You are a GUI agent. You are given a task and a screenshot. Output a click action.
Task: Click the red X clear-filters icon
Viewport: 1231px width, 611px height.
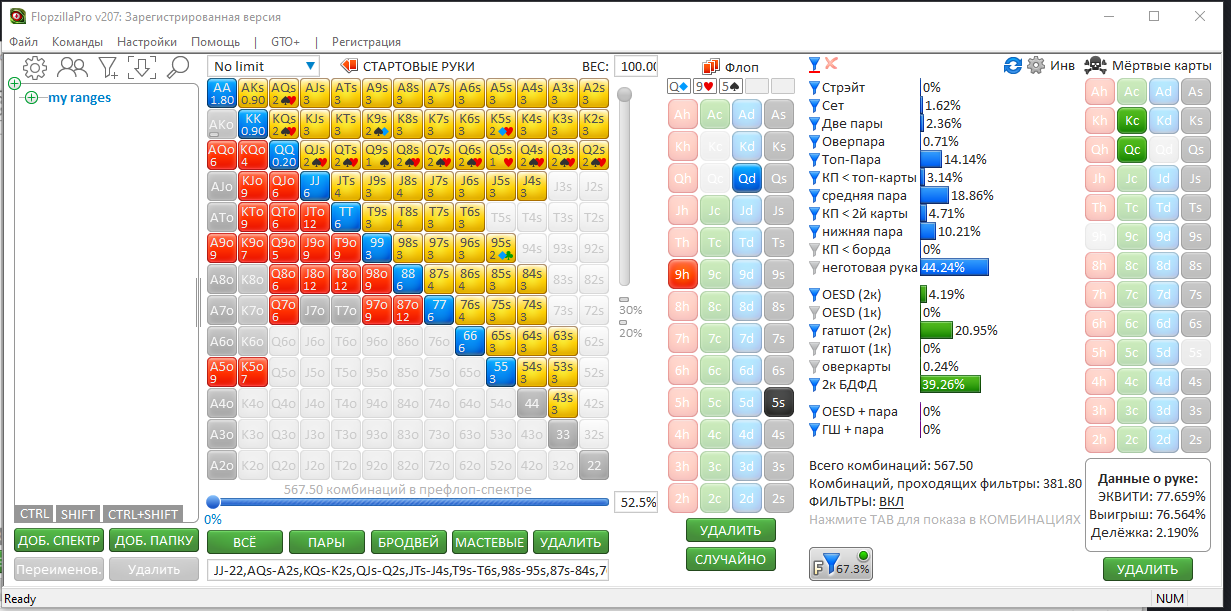pos(831,64)
